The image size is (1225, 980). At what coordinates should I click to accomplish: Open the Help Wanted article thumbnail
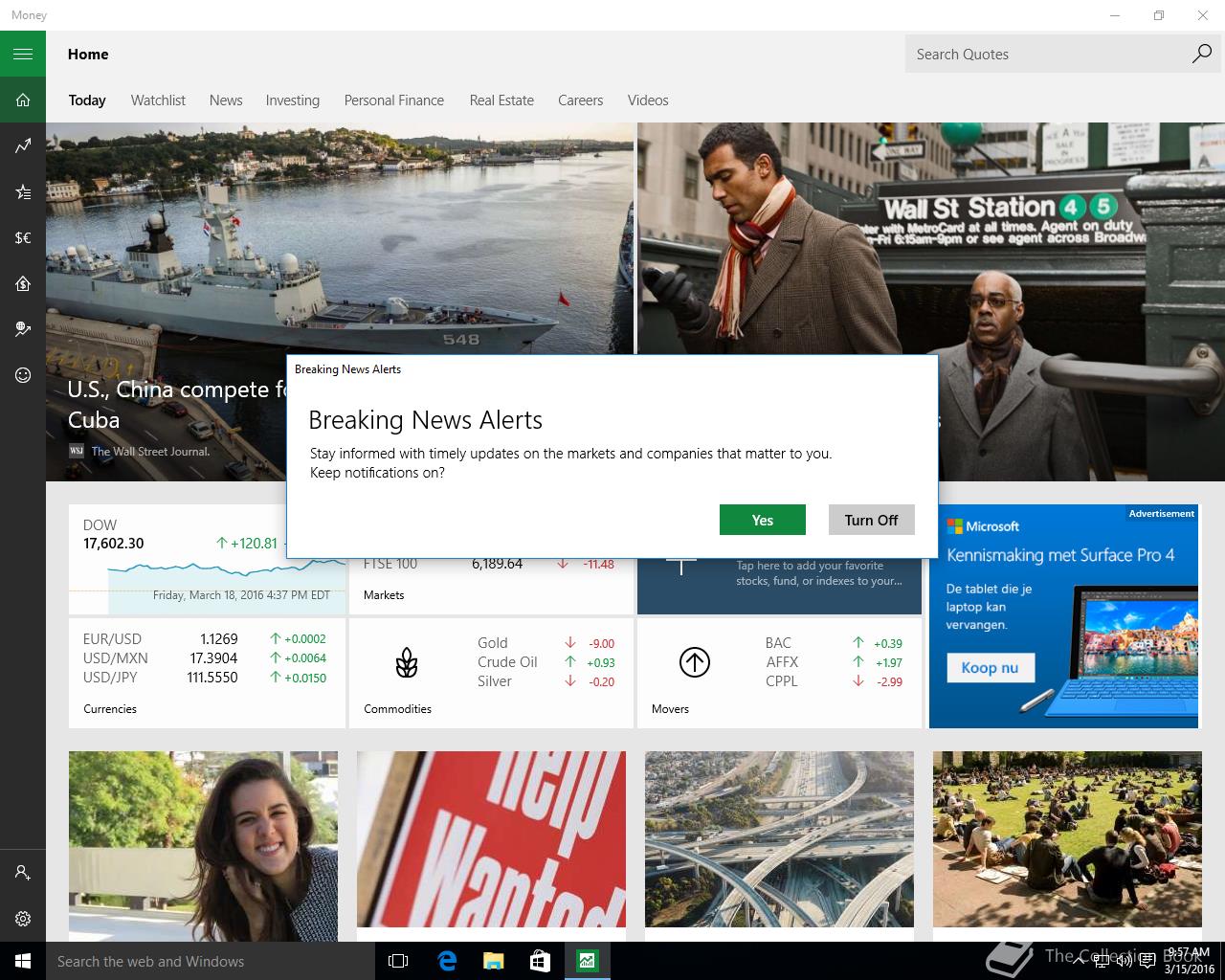point(491,839)
